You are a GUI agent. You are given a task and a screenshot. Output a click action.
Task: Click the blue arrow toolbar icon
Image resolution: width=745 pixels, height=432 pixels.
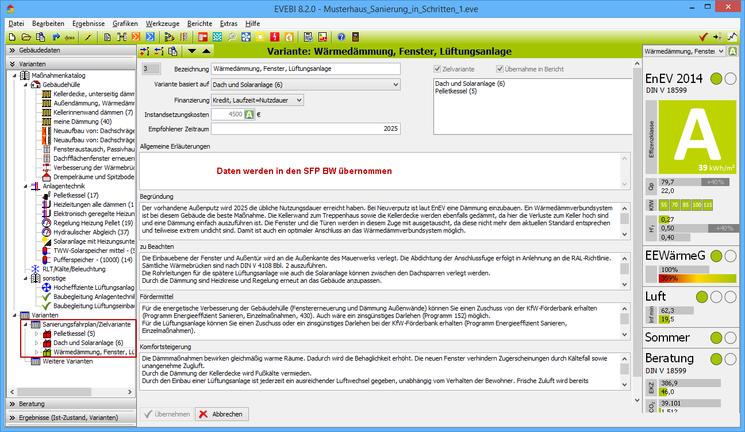(x=56, y=37)
